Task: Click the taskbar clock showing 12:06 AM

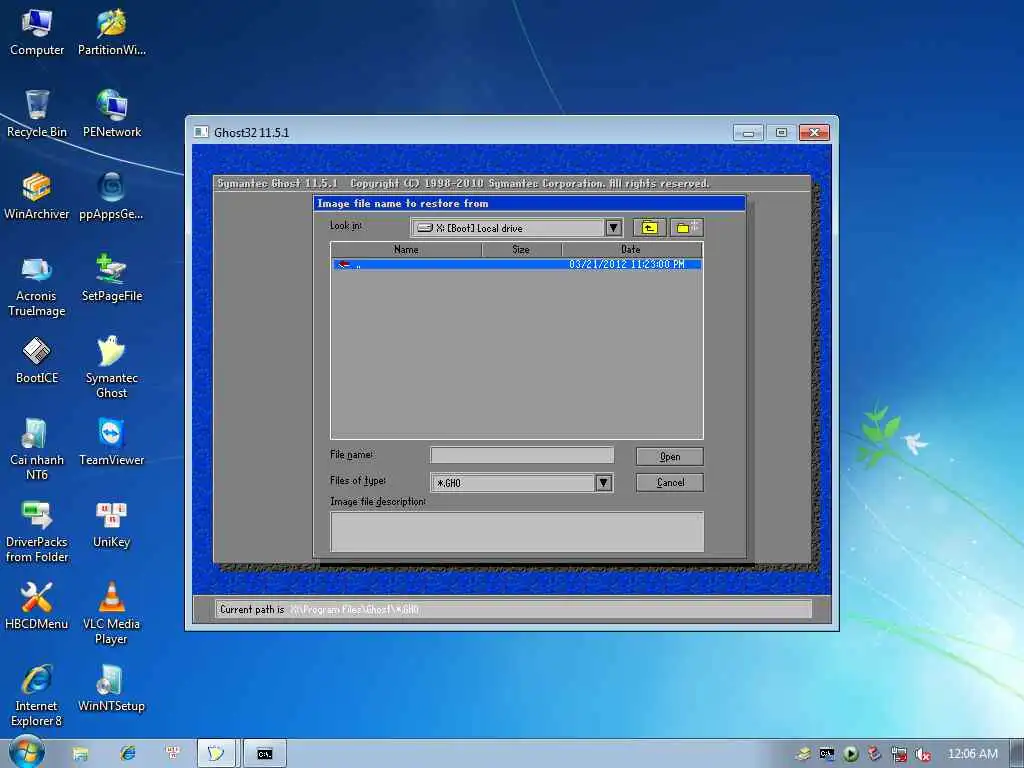Action: (972, 754)
